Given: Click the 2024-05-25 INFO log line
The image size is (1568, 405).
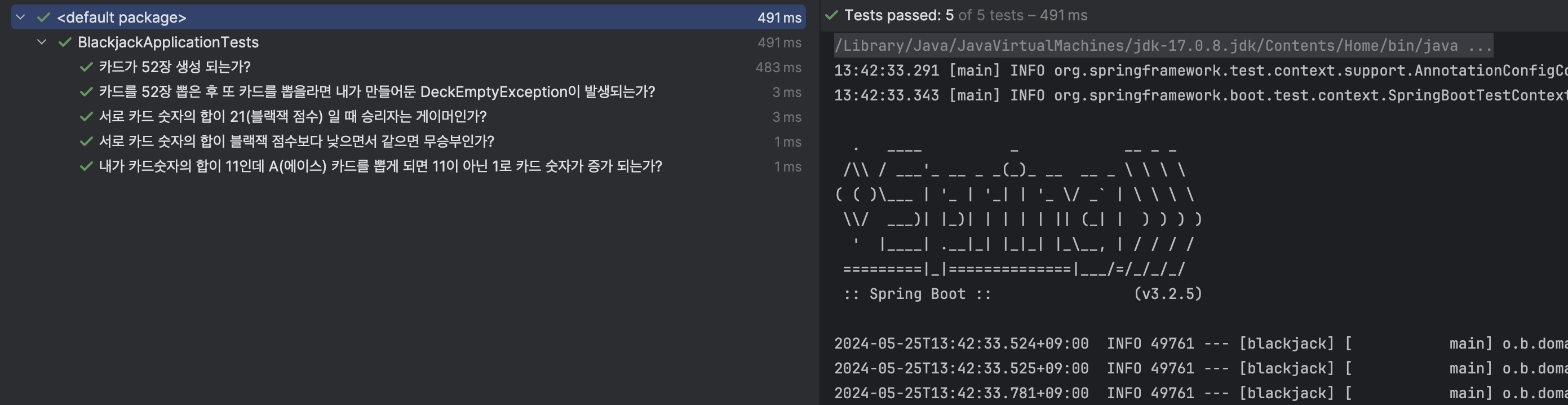Looking at the screenshot, I should pyautogui.click(x=1096, y=343).
